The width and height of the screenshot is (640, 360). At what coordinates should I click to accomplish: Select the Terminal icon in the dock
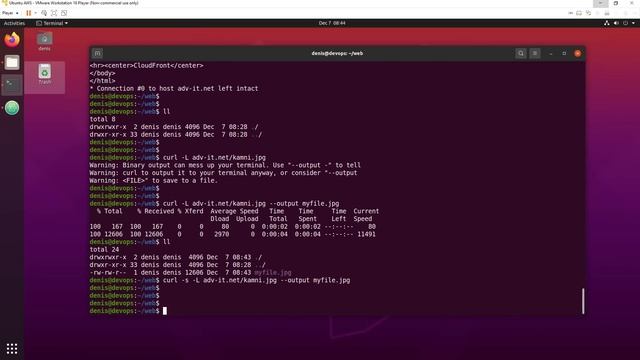(12, 85)
